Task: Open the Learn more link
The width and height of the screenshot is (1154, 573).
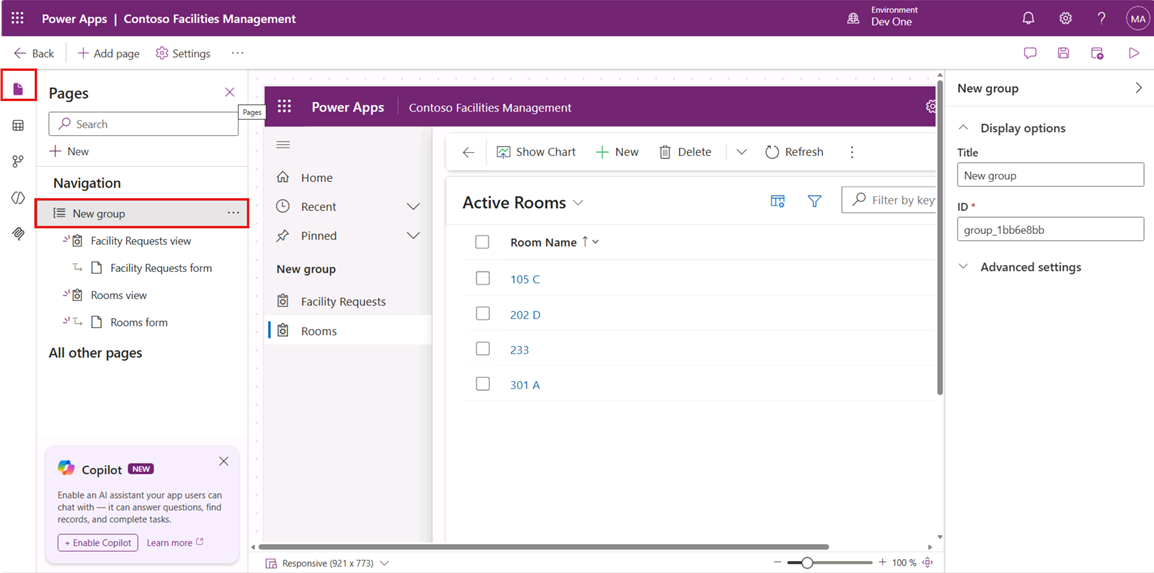Action: pyautogui.click(x=175, y=543)
